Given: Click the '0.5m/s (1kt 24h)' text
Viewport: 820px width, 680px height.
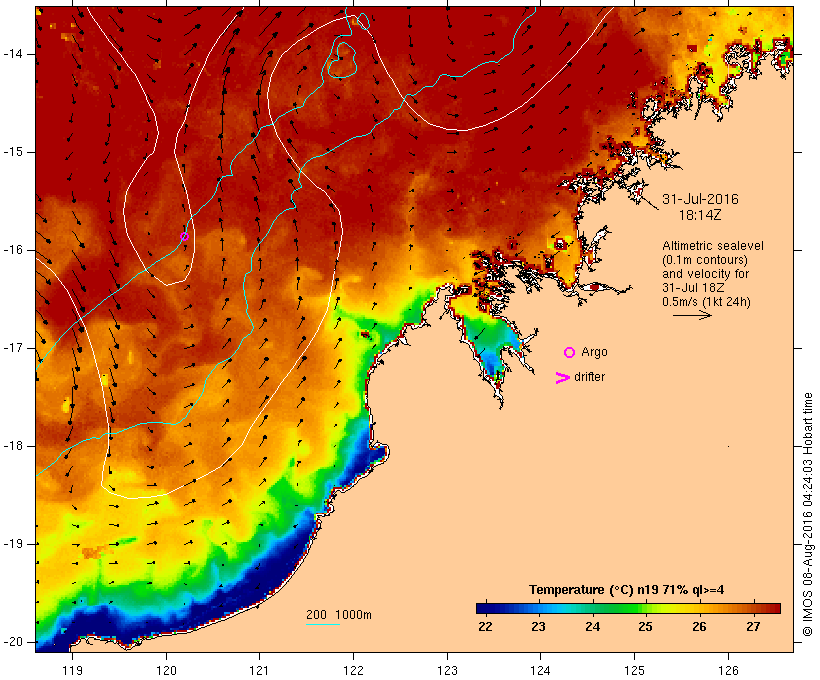Looking at the screenshot, I should point(706,302).
